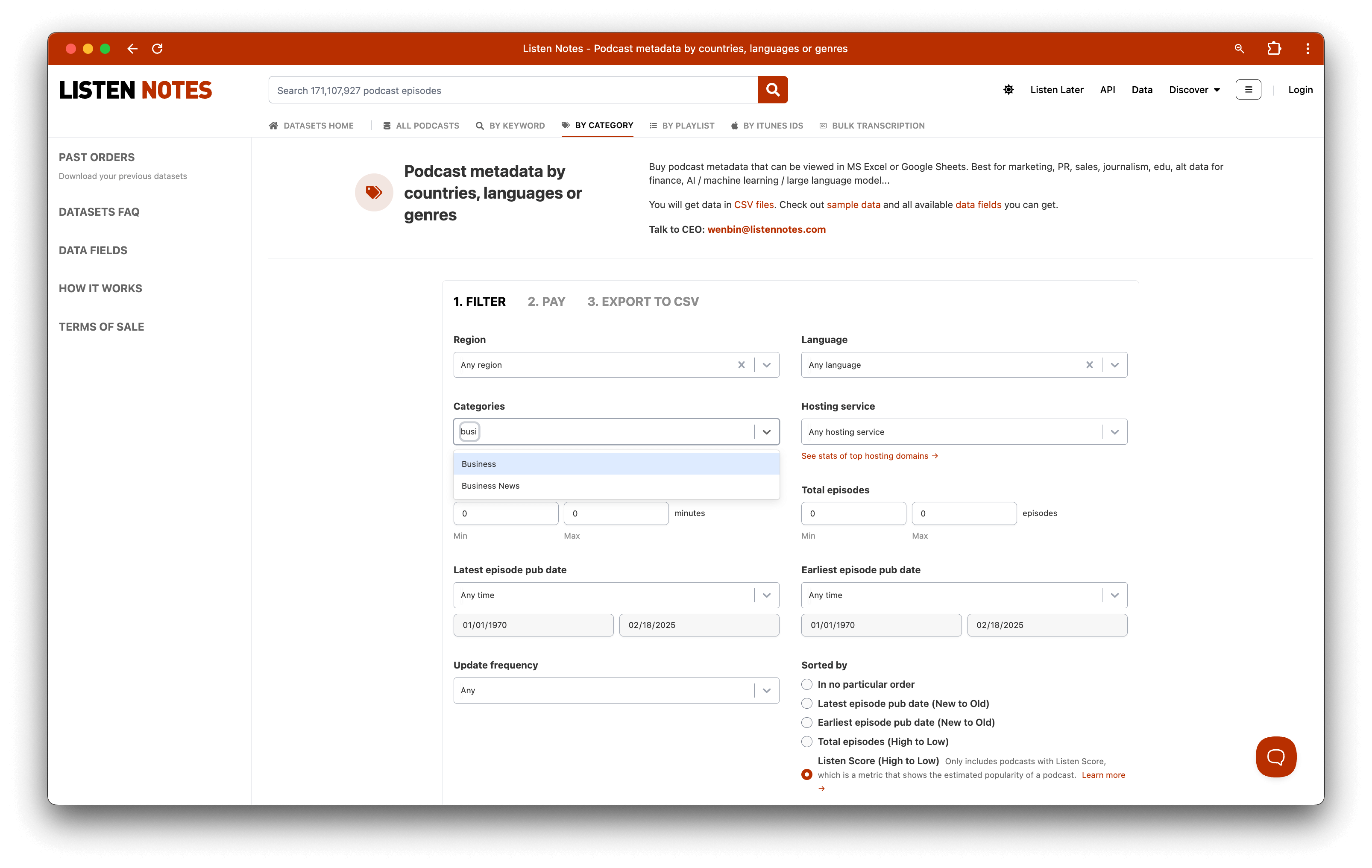Go to step 2. Pay
1372x868 pixels.
(546, 302)
